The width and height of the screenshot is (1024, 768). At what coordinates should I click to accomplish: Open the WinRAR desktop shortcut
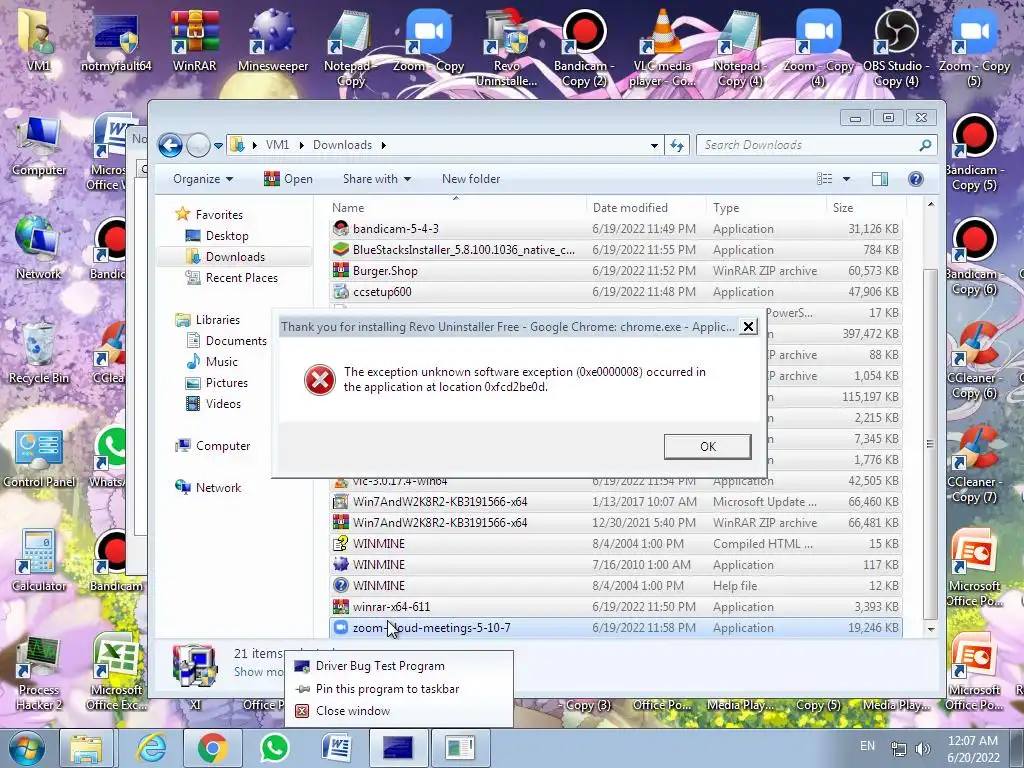pyautogui.click(x=195, y=39)
